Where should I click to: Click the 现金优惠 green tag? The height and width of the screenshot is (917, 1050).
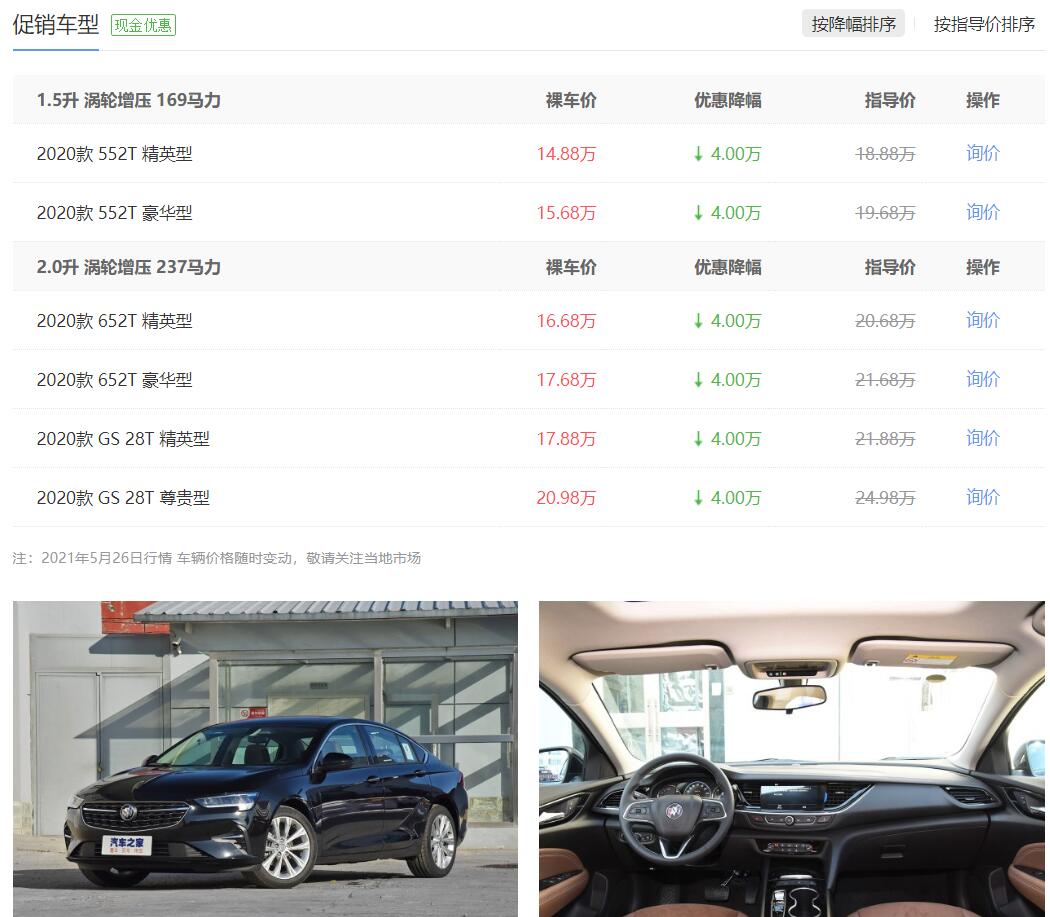[x=143, y=25]
